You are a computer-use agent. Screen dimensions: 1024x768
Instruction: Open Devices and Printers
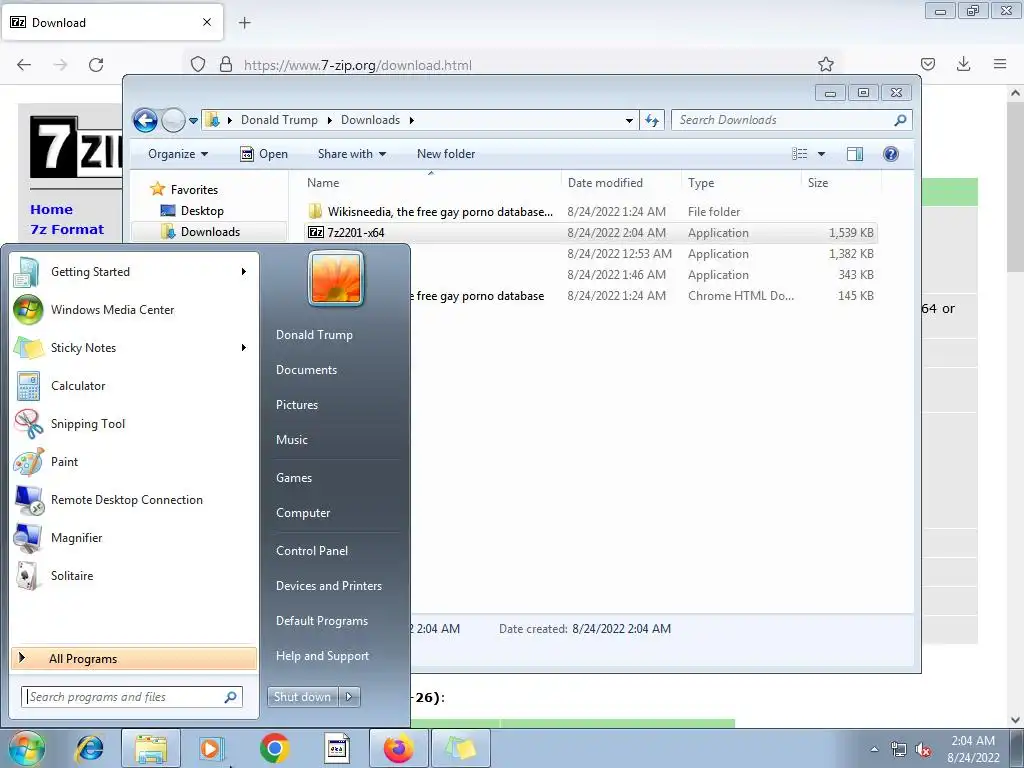click(x=328, y=586)
